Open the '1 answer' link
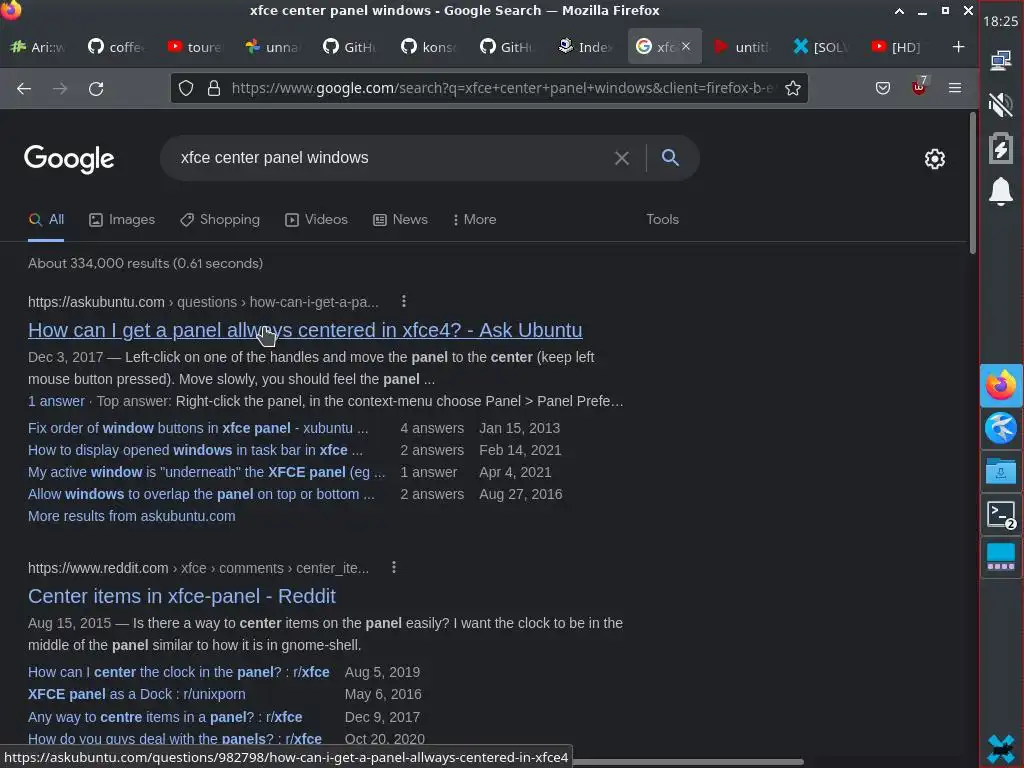 click(56, 401)
